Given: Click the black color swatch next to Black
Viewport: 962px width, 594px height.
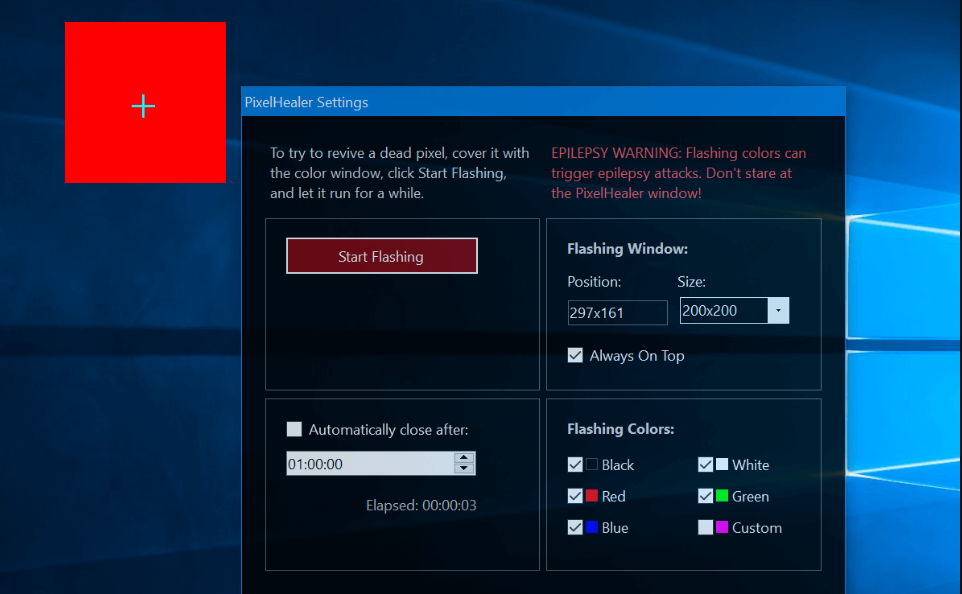Looking at the screenshot, I should 591,464.
